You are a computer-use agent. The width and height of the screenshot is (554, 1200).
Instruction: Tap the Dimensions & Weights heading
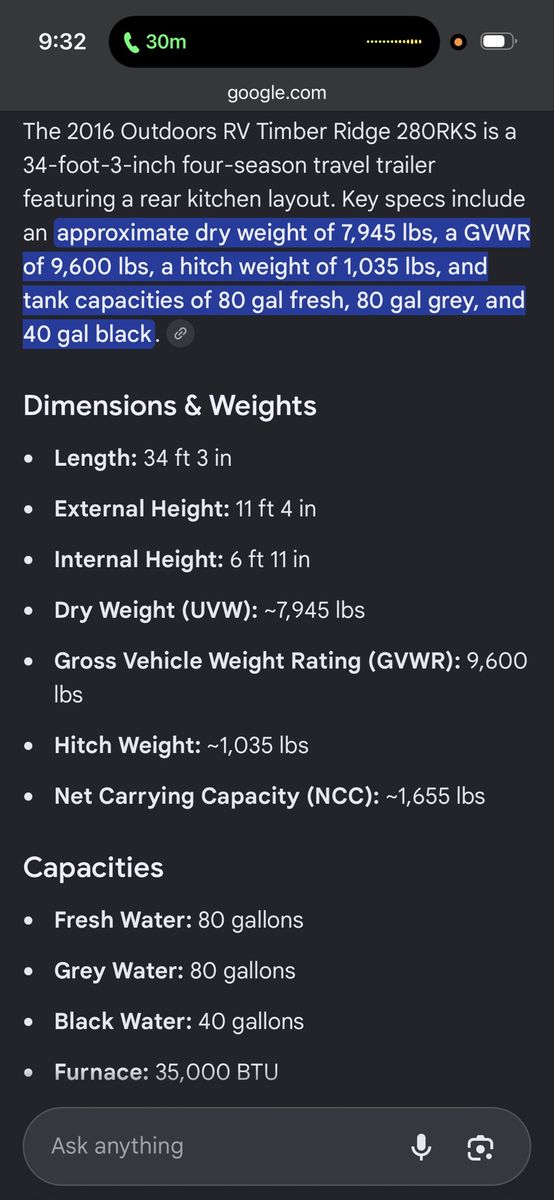(x=170, y=405)
